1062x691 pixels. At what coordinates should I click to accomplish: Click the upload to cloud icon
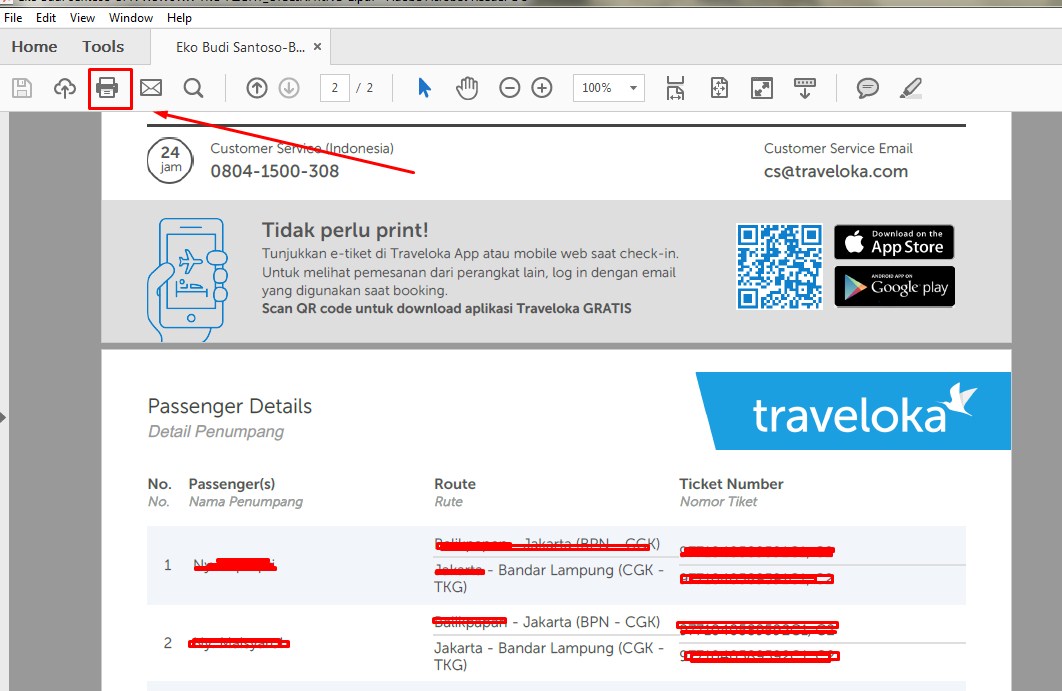click(x=64, y=88)
